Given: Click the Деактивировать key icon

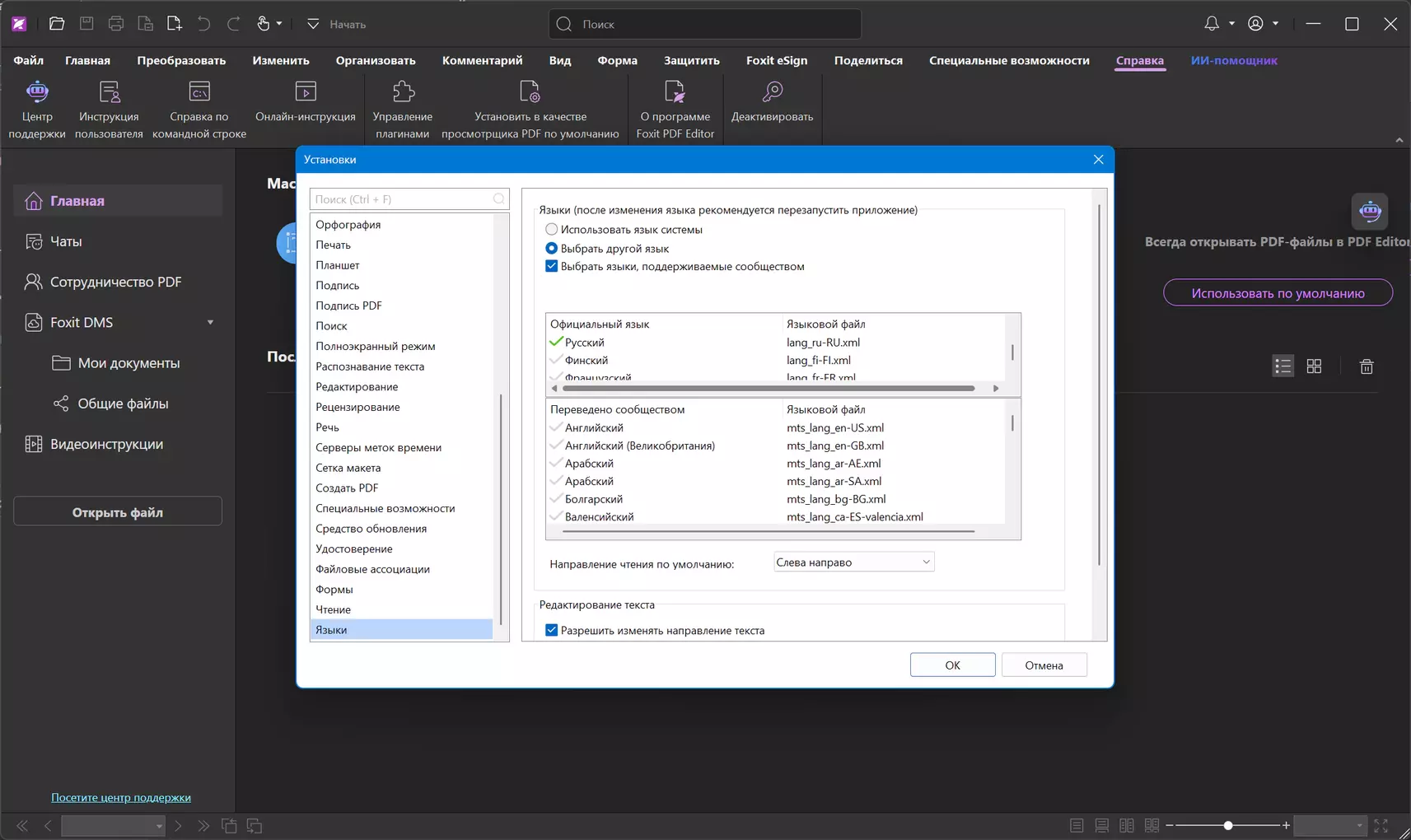Looking at the screenshot, I should point(772,91).
